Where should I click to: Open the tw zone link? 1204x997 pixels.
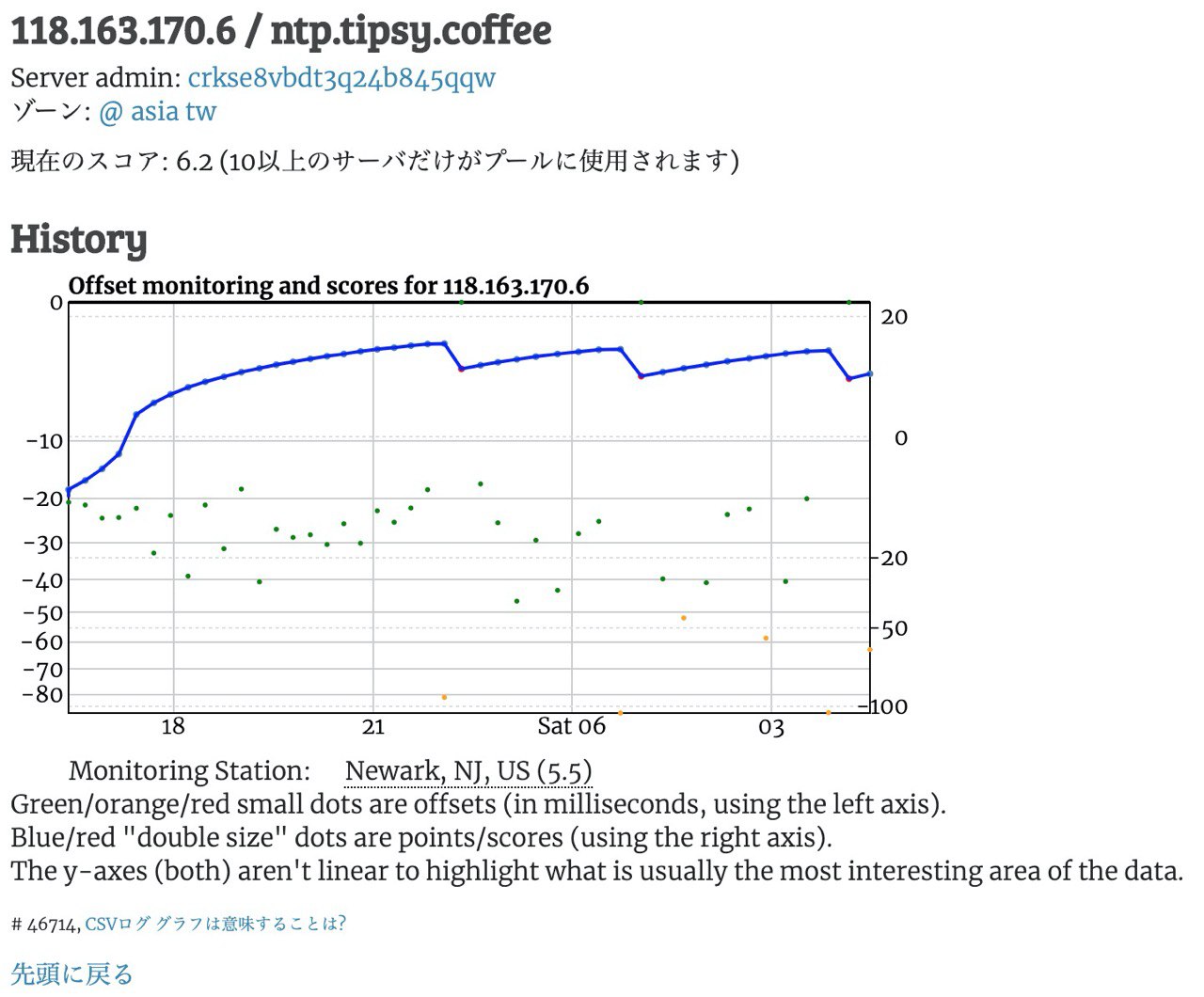200,111
